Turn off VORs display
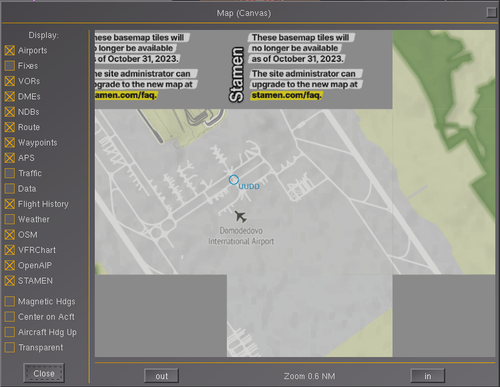 [10, 81]
